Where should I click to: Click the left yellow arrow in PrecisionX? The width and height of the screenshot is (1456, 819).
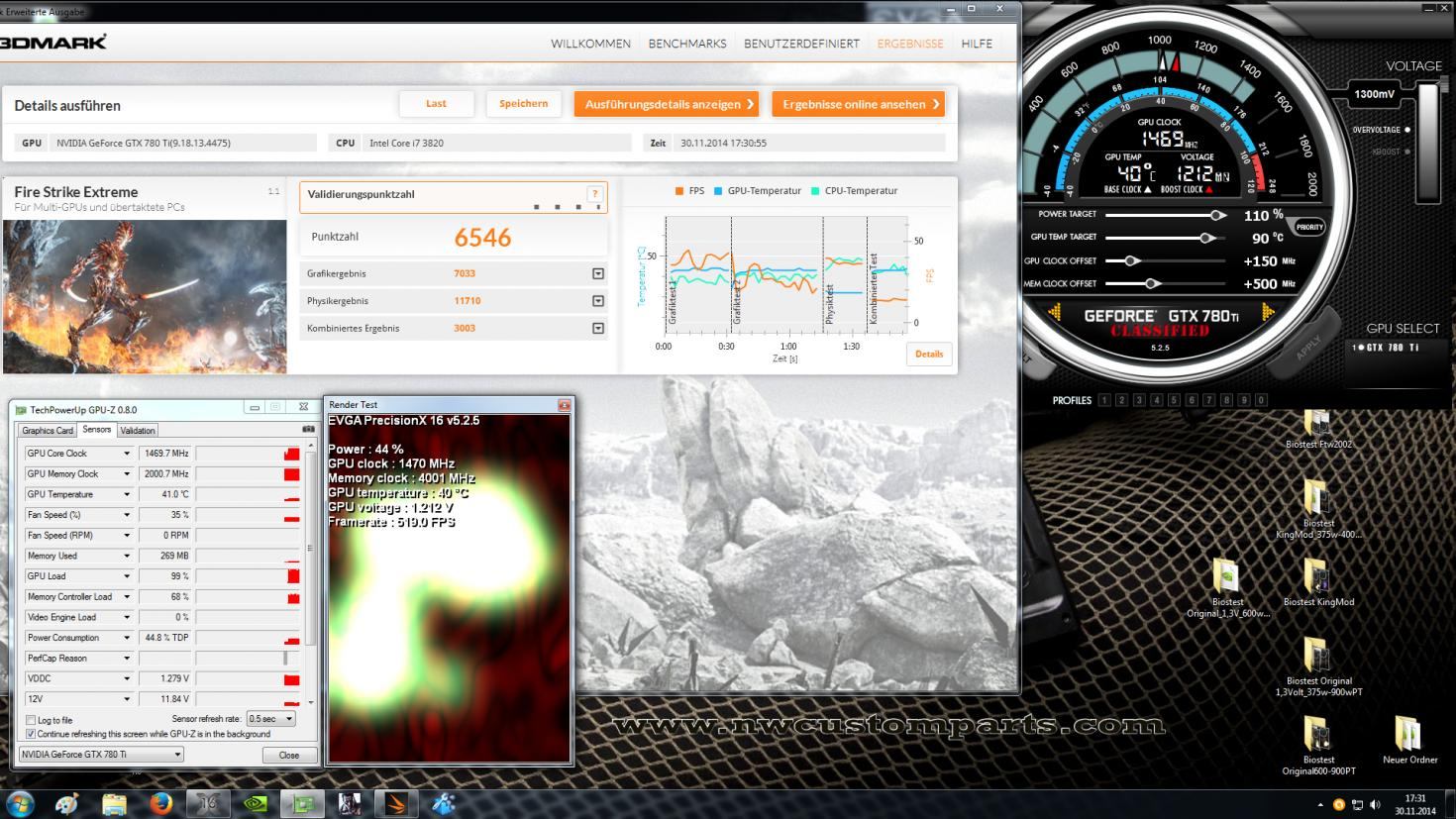(1056, 314)
